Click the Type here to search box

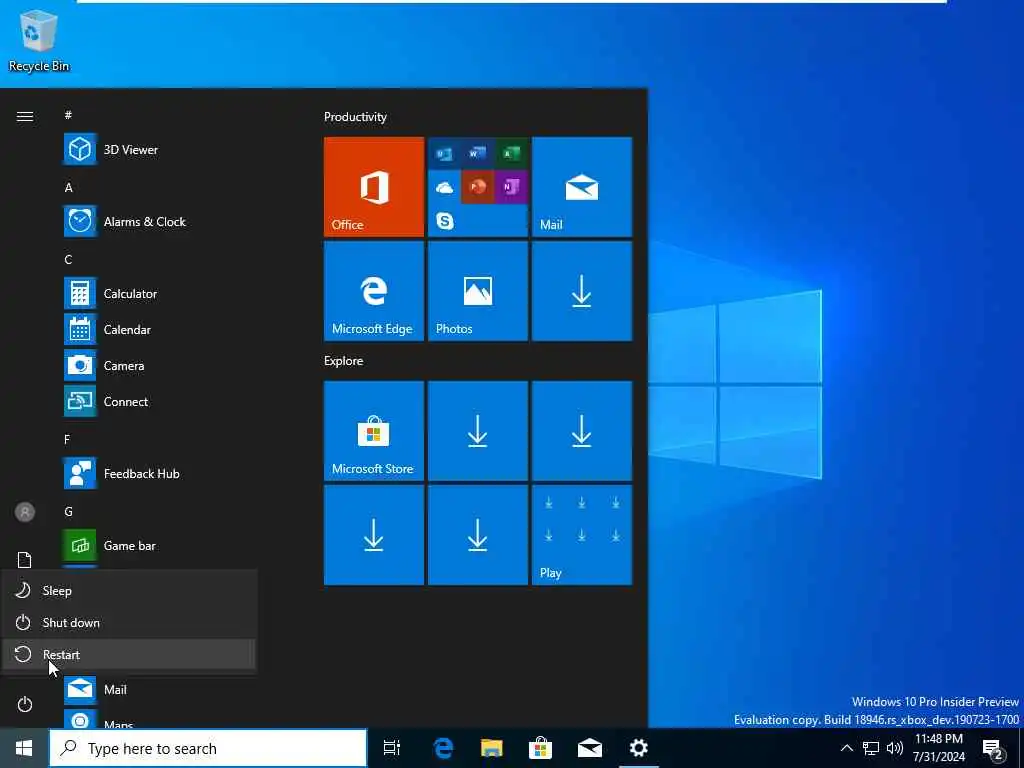tap(208, 748)
